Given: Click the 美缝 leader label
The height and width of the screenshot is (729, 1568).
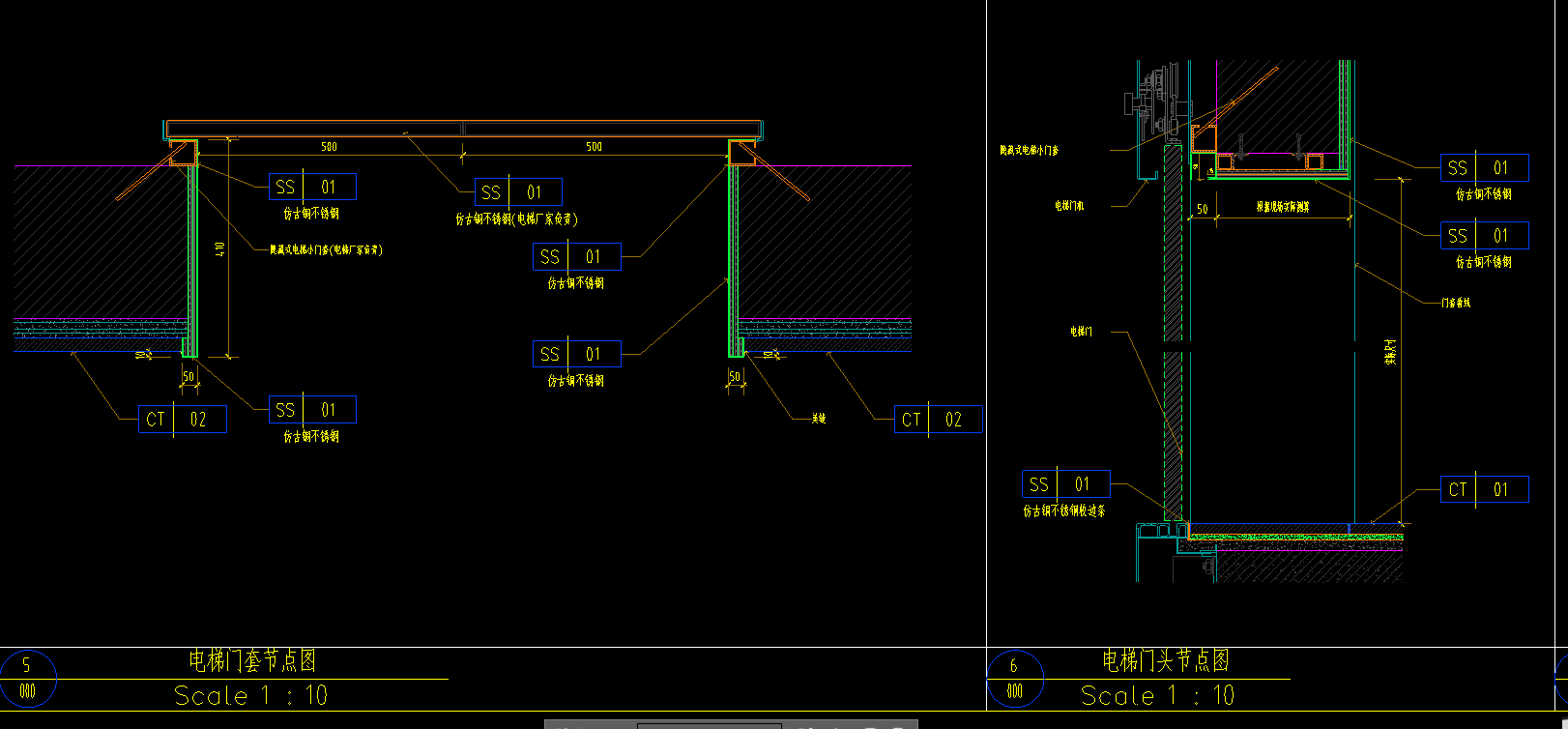Looking at the screenshot, I should (819, 419).
